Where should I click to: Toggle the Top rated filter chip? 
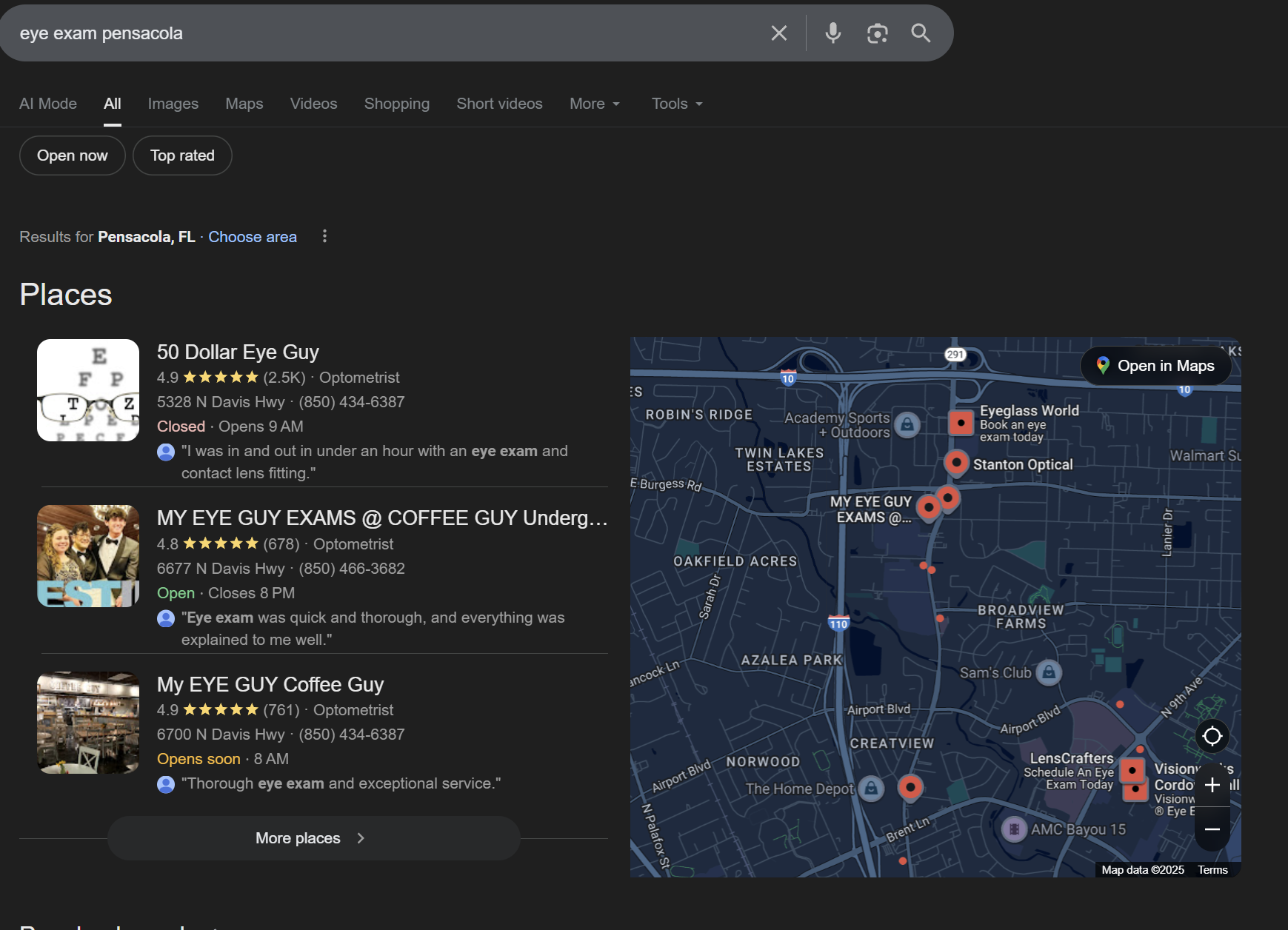pyautogui.click(x=182, y=155)
